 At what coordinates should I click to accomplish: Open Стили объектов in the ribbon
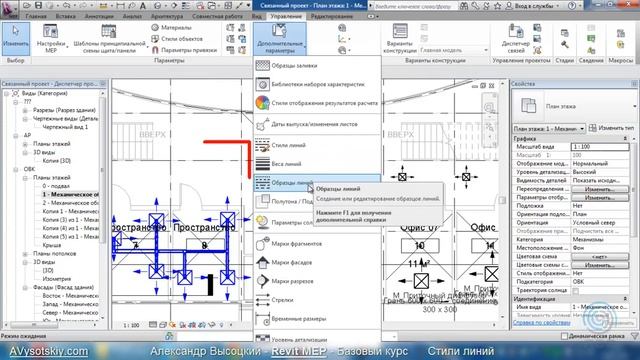pos(177,39)
